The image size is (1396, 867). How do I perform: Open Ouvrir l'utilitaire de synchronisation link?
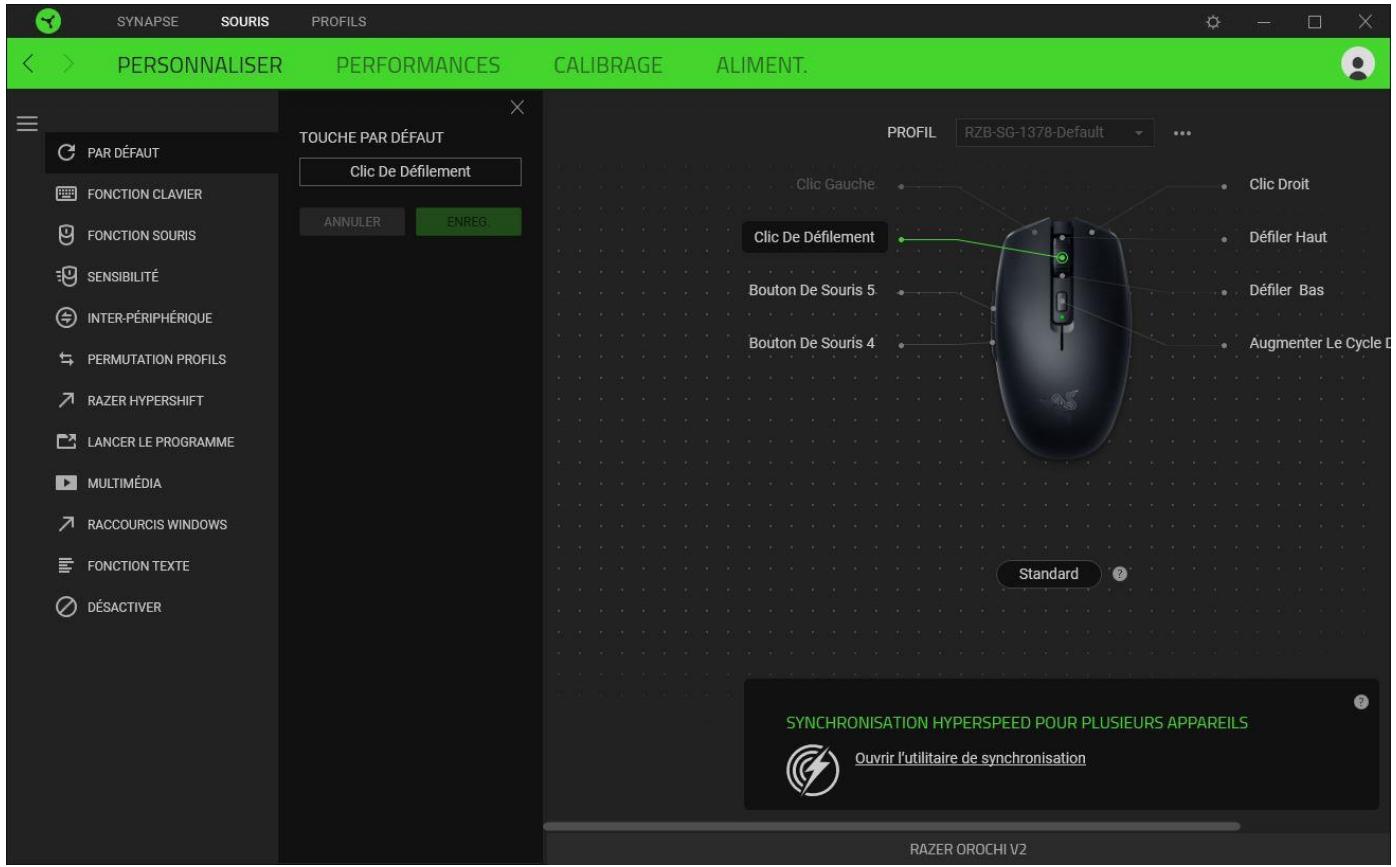(970, 758)
